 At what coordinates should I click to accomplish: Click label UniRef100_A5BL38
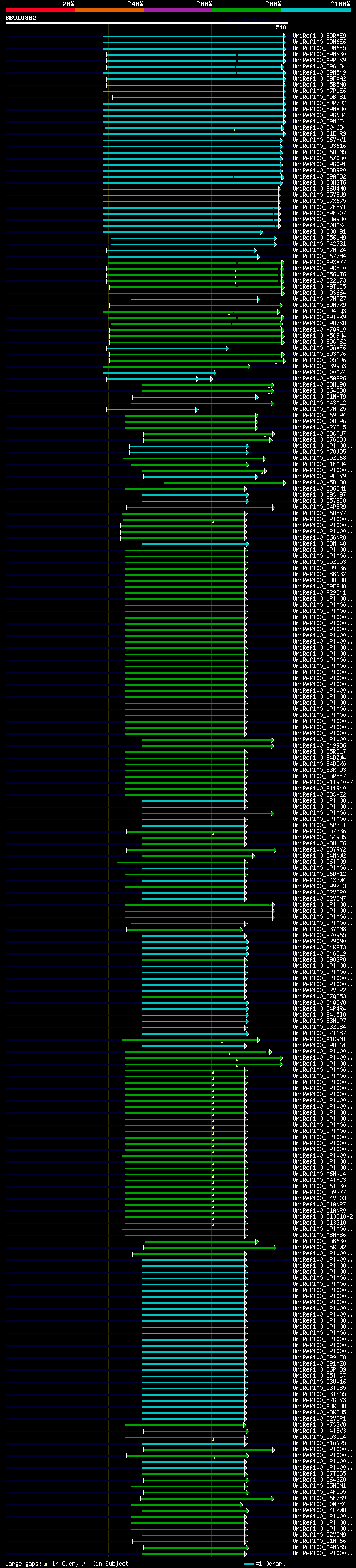(319, 483)
